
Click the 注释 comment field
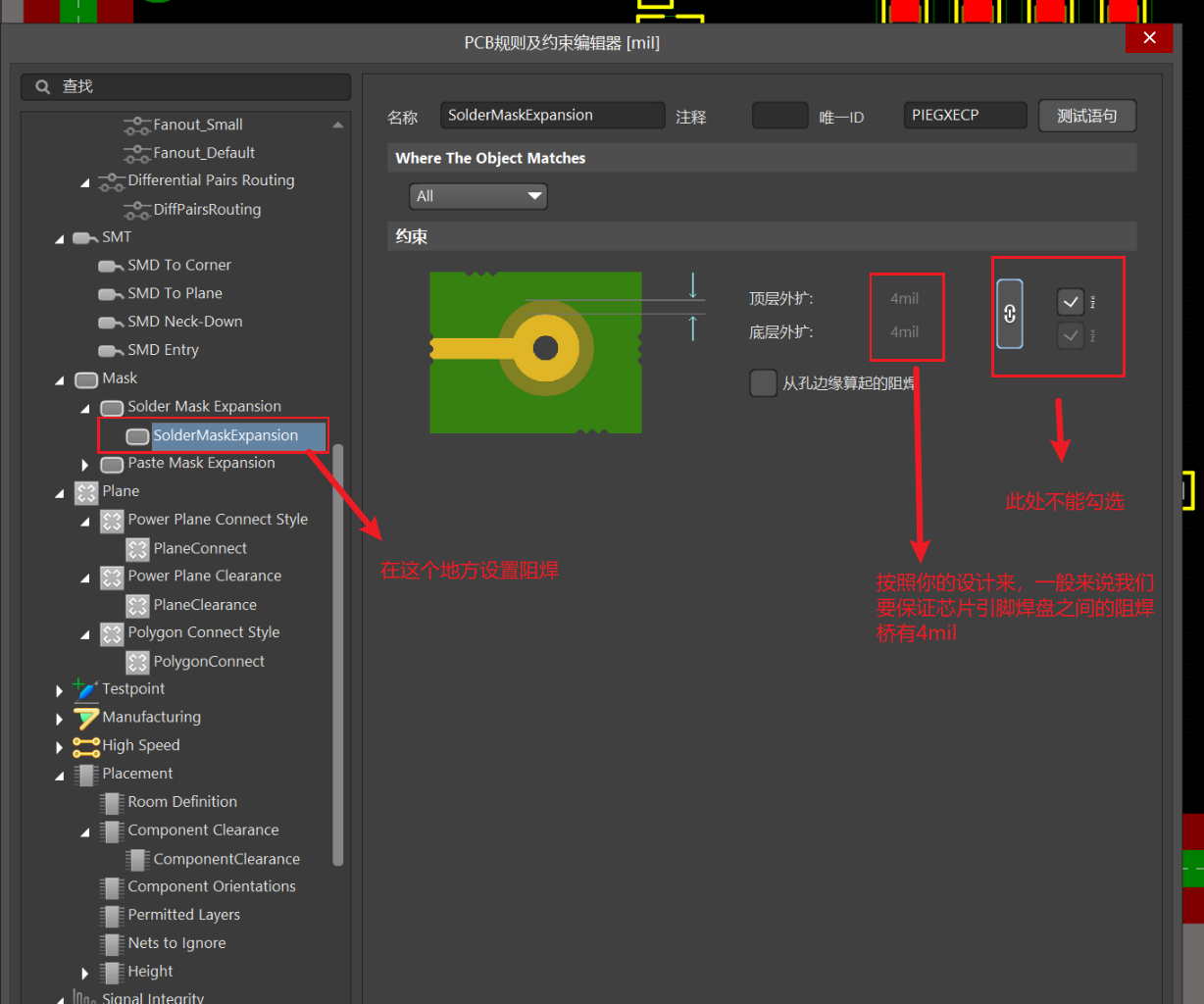click(779, 115)
